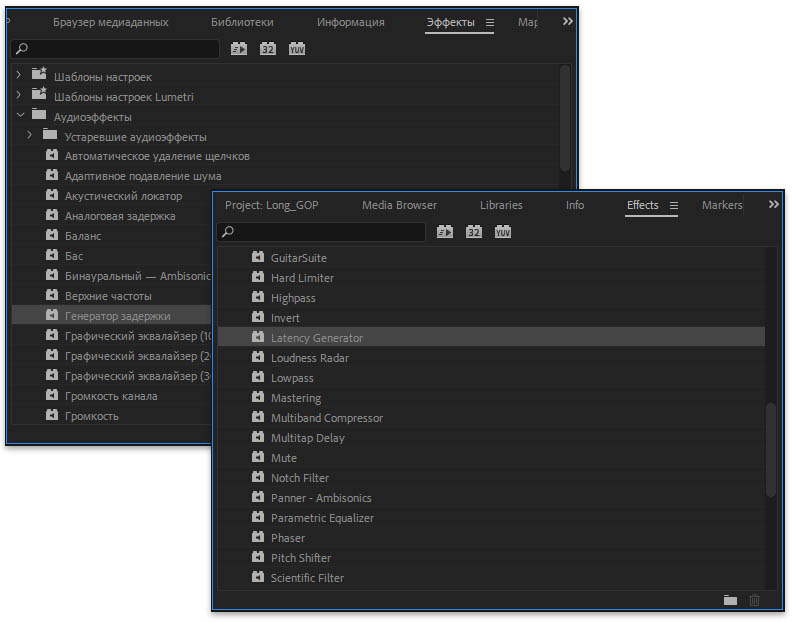Image resolution: width=792 pixels, height=622 pixels.
Task: Show hidden tabs via English panel overflow chevrons
Action: [773, 204]
